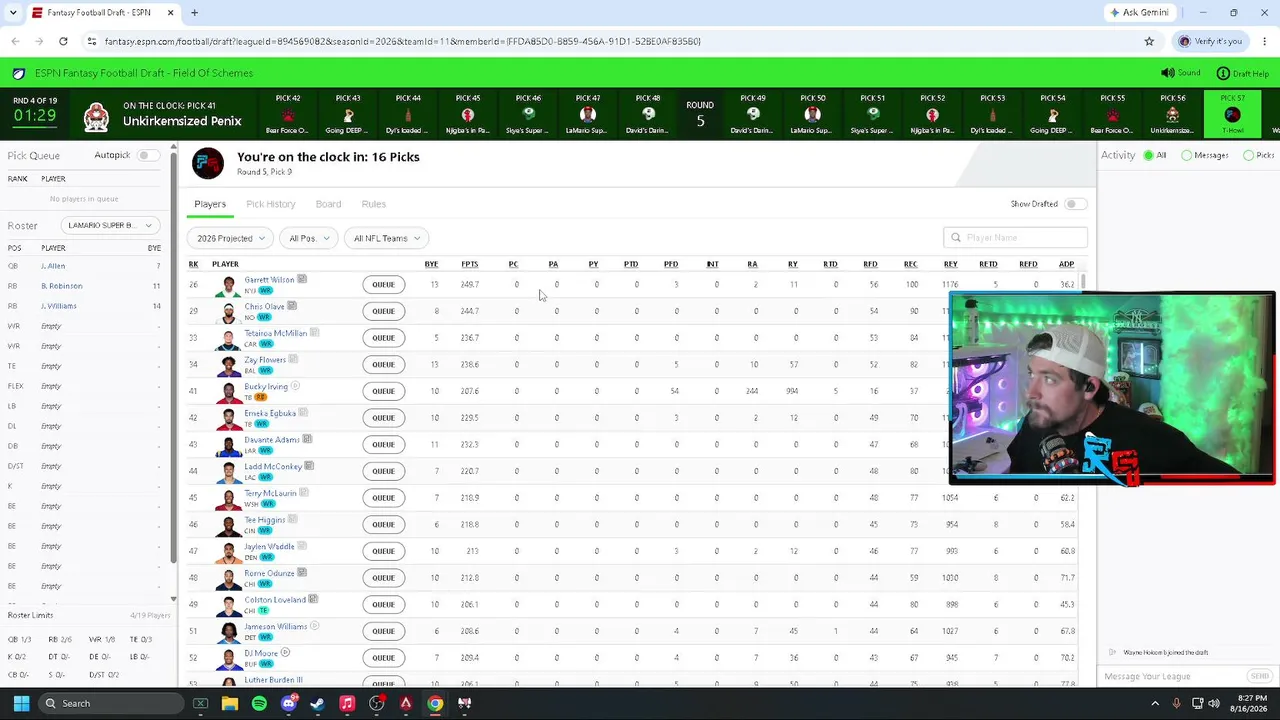
Task: Select B. Robinson in the roster list
Action: [x=62, y=286]
